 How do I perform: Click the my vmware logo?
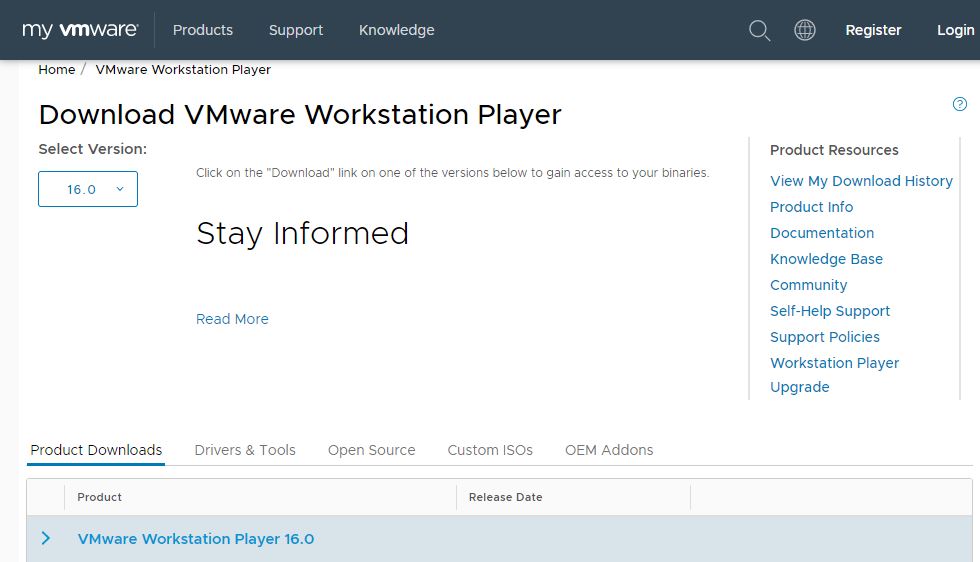click(x=80, y=30)
